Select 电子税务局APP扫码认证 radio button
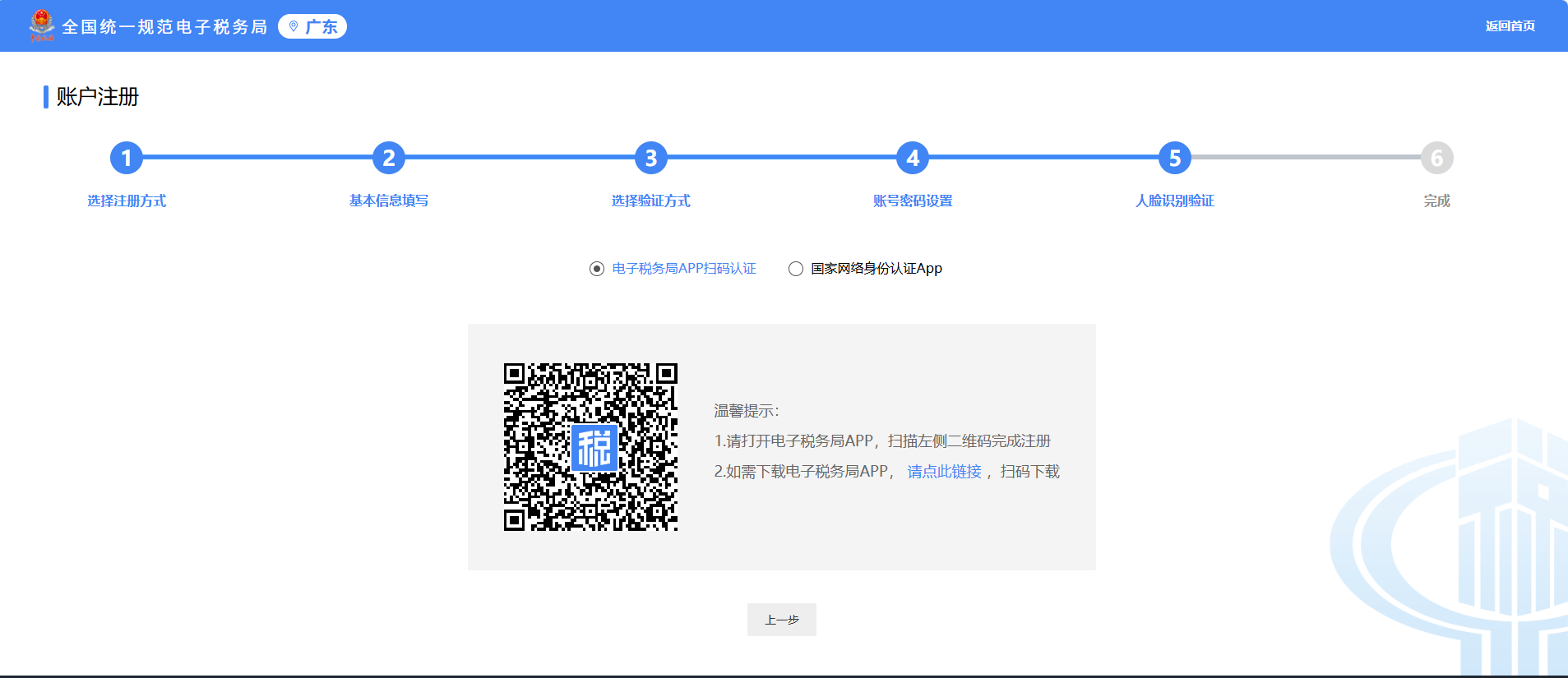 pyautogui.click(x=597, y=269)
